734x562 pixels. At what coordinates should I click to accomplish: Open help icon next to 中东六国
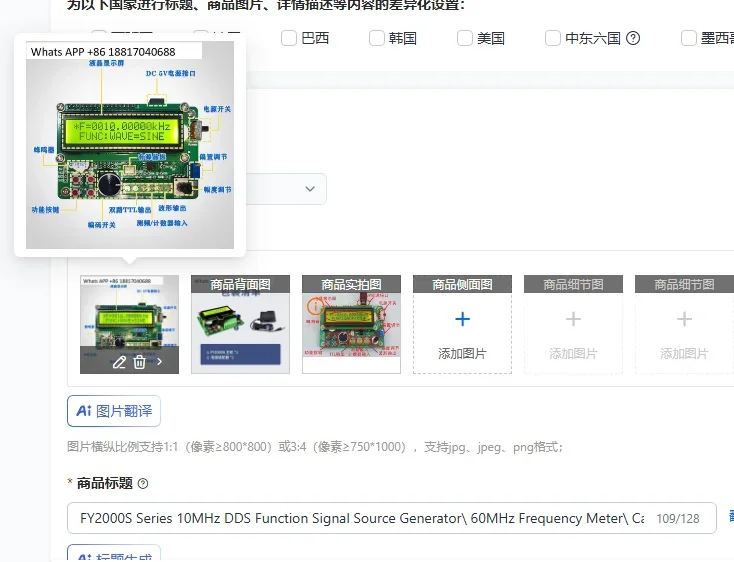pyautogui.click(x=633, y=38)
